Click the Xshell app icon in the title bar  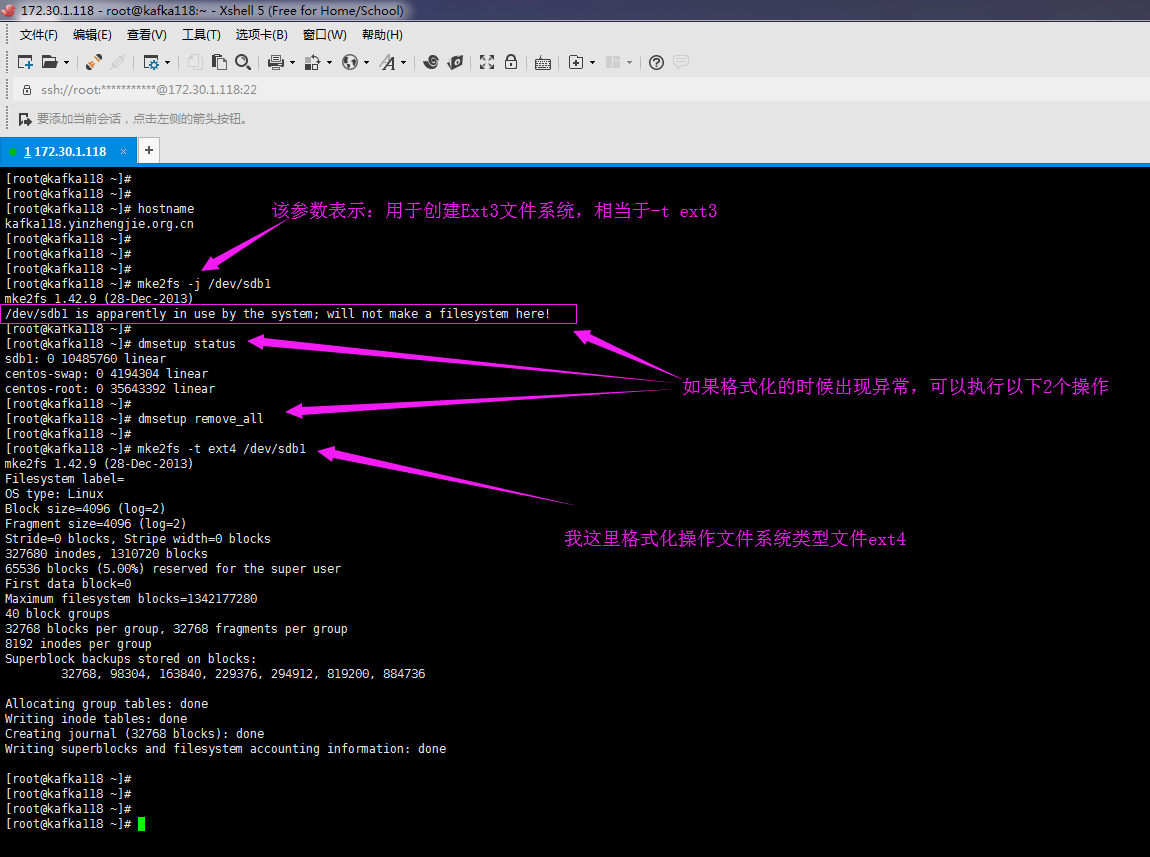point(10,10)
